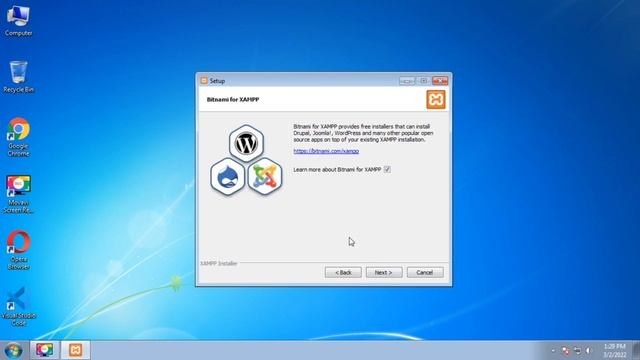Click the 'XAMPP Installer' footer text
640x360 pixels.
219,264
